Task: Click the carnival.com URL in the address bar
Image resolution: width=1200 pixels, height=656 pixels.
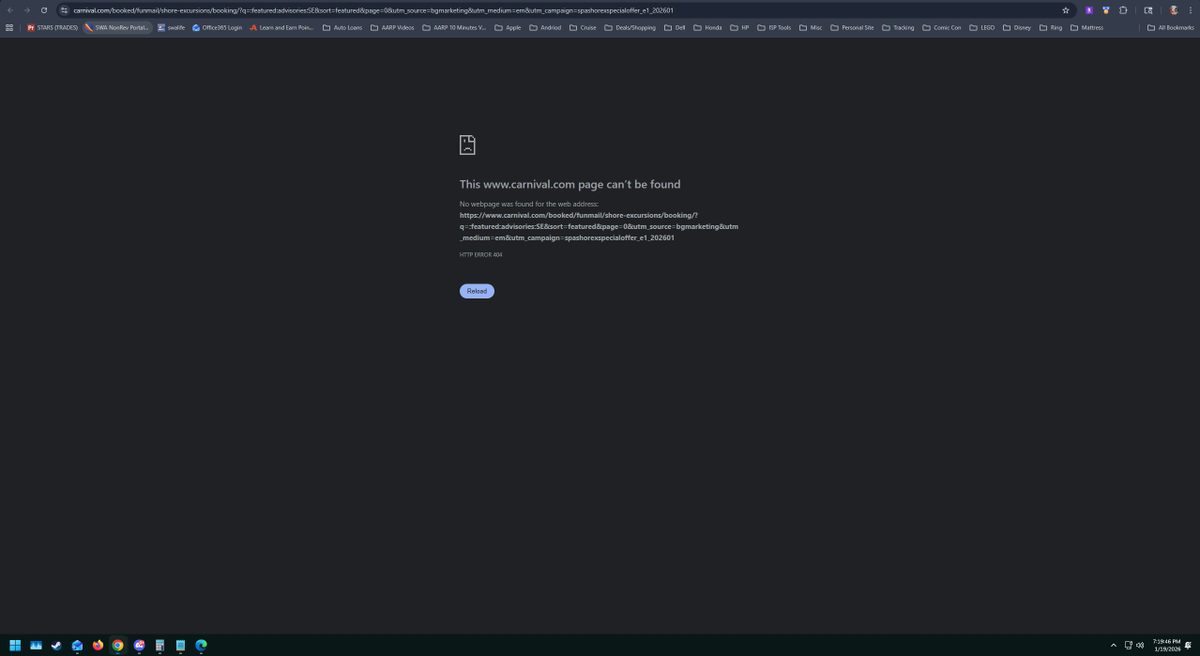Action: click(x=373, y=10)
